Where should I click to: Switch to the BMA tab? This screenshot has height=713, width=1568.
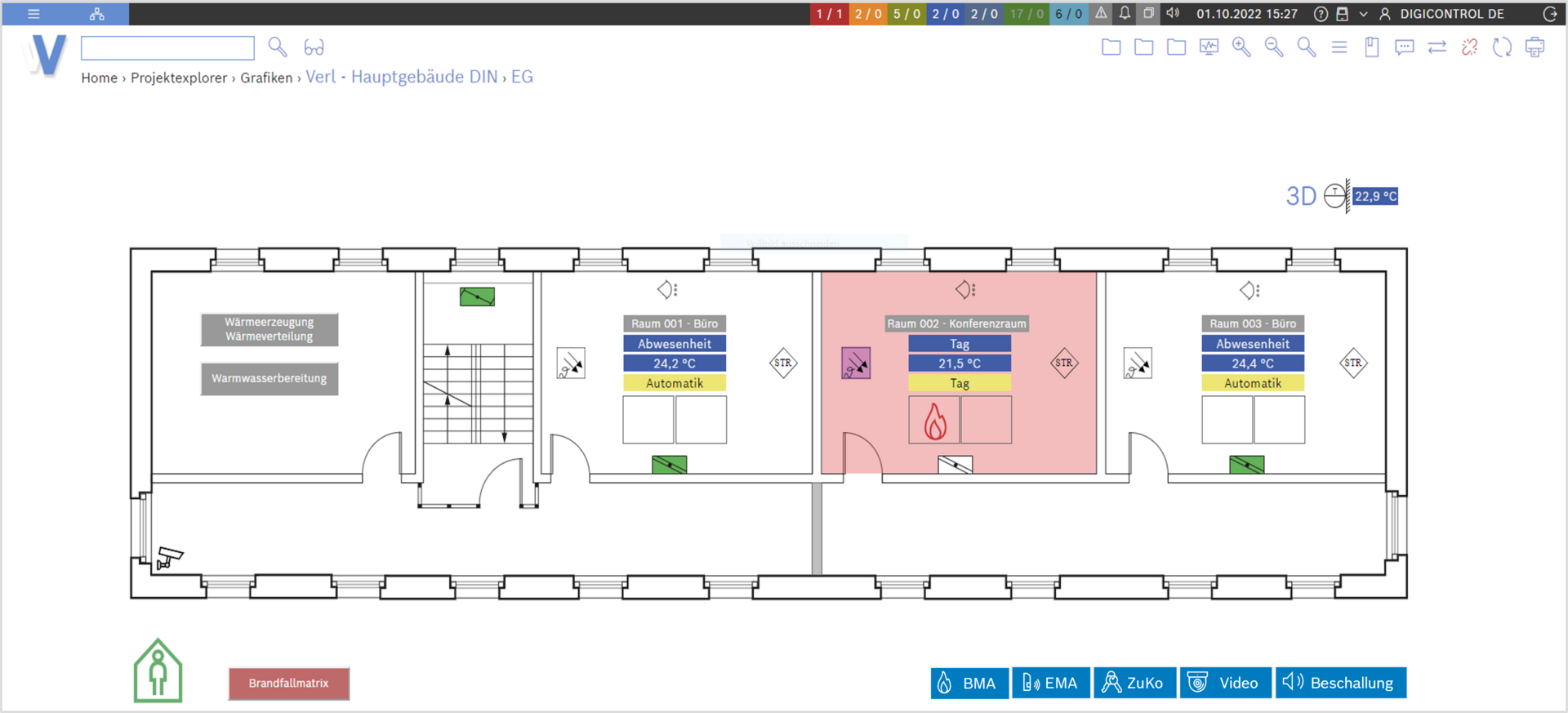(969, 683)
